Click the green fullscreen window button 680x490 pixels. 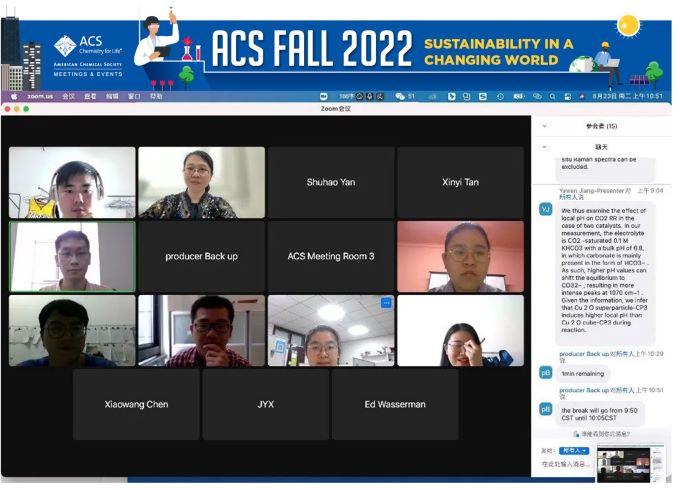pyautogui.click(x=27, y=108)
